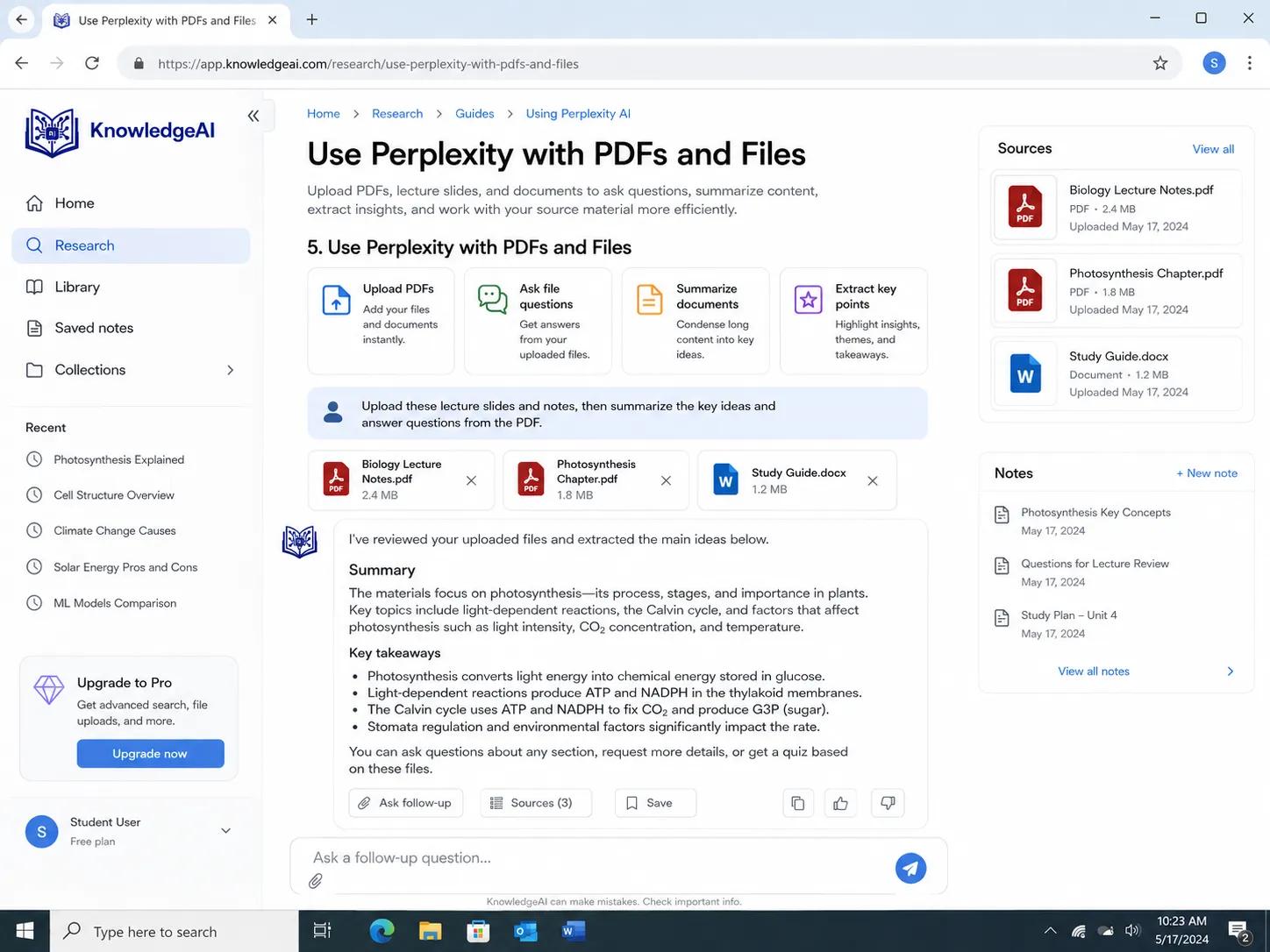The height and width of the screenshot is (952, 1270).
Task: Go back using the browser back arrow
Action: (22, 63)
